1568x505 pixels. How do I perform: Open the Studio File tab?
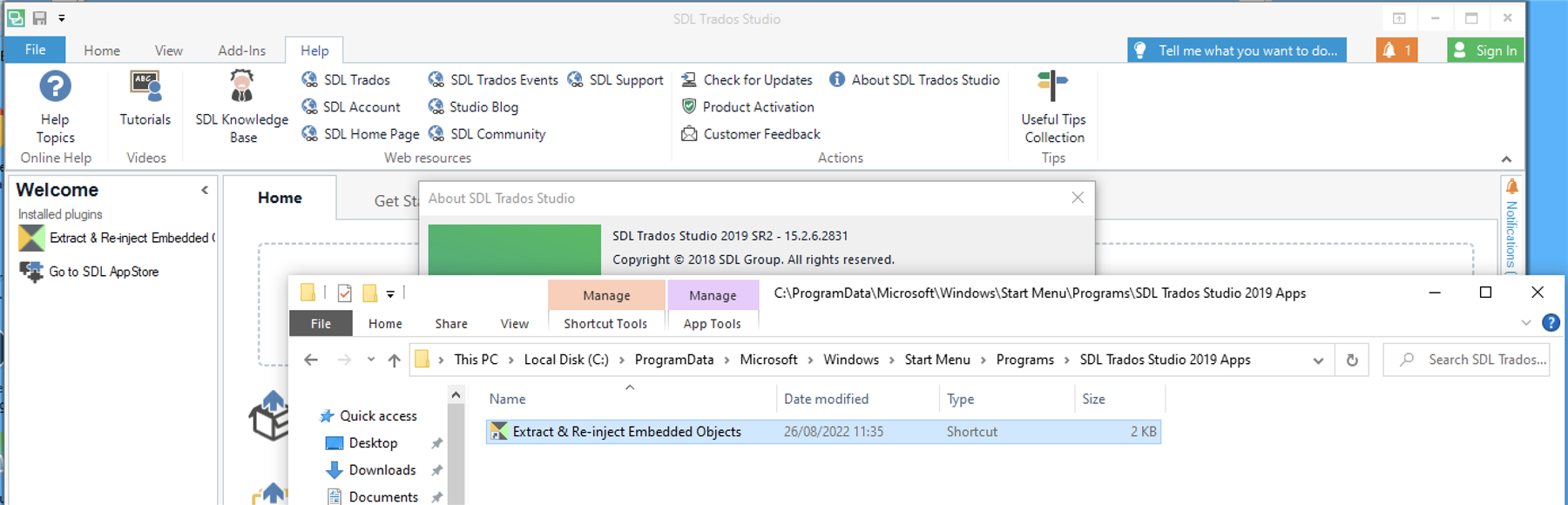click(x=35, y=50)
